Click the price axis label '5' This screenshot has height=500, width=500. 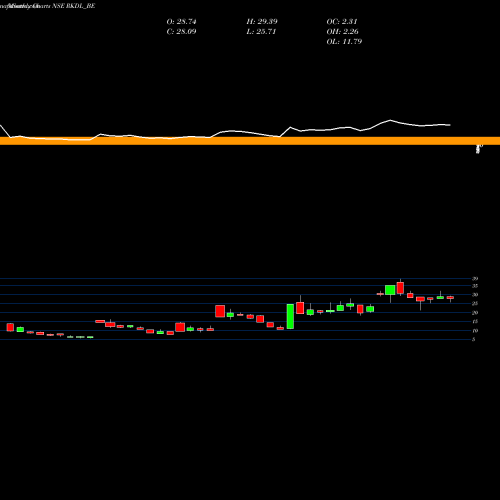[474, 339]
